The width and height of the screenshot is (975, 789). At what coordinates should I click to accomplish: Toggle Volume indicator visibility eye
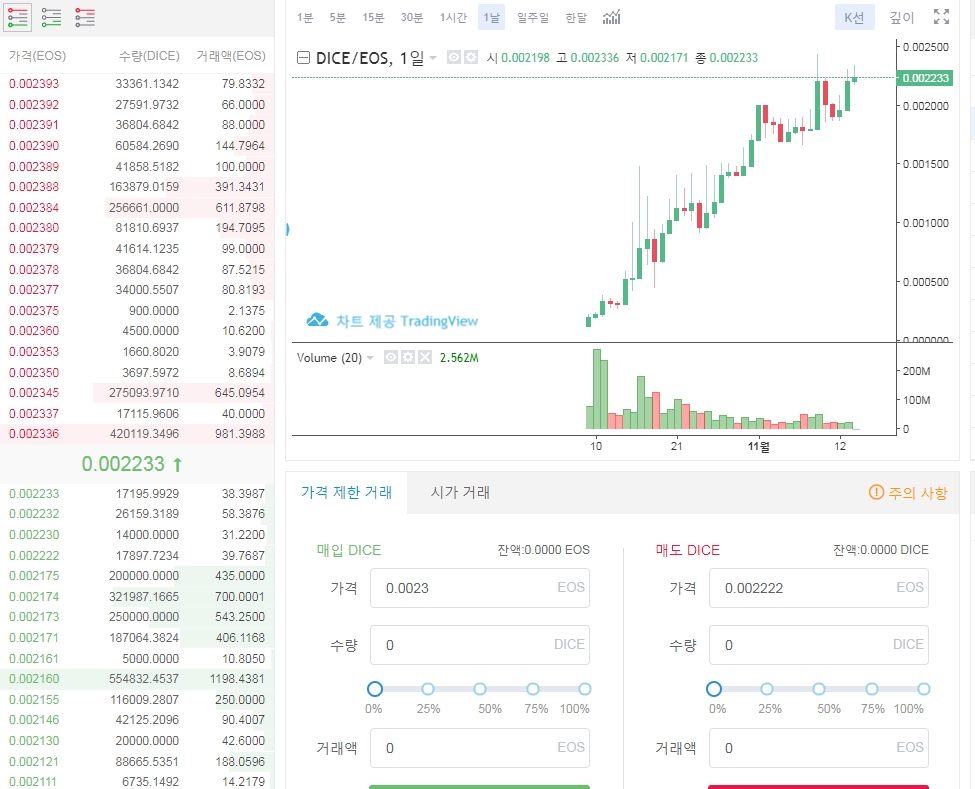tap(390, 358)
